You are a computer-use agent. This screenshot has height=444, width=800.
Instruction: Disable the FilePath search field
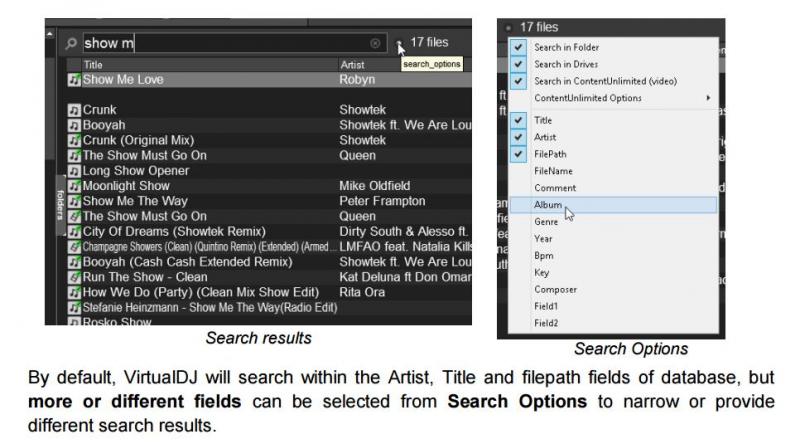click(x=517, y=154)
